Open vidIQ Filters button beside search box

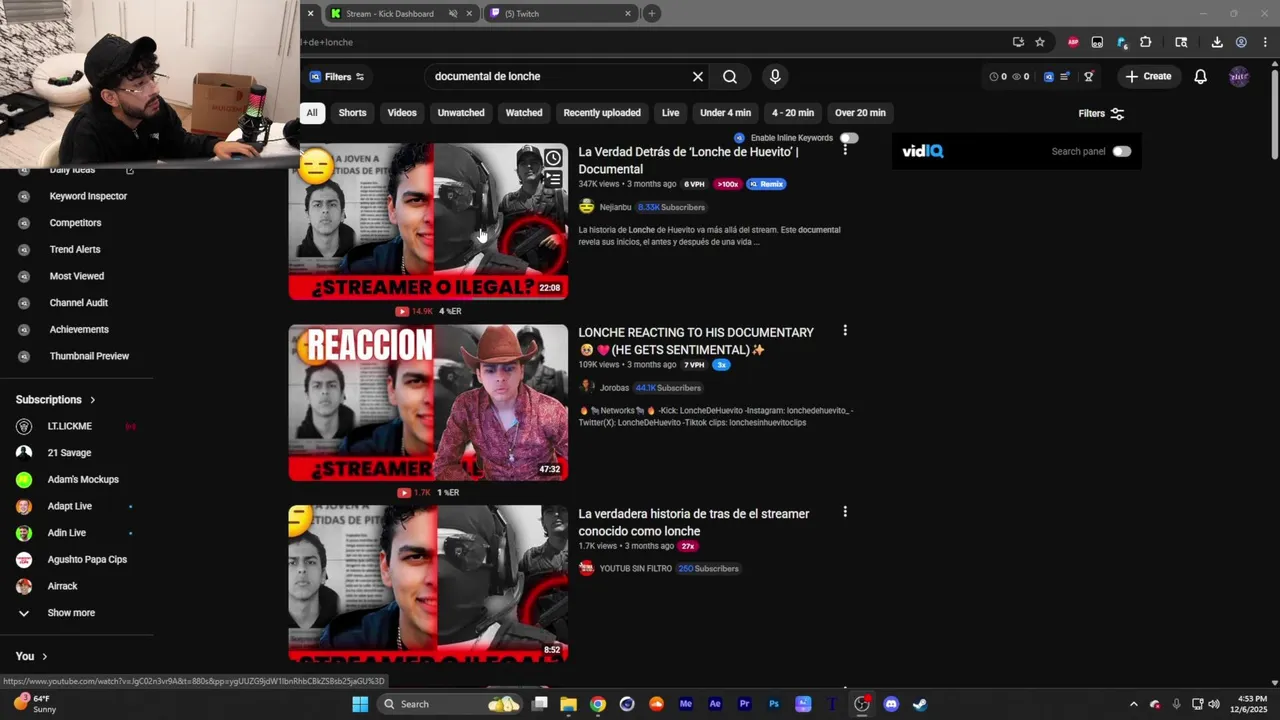337,77
